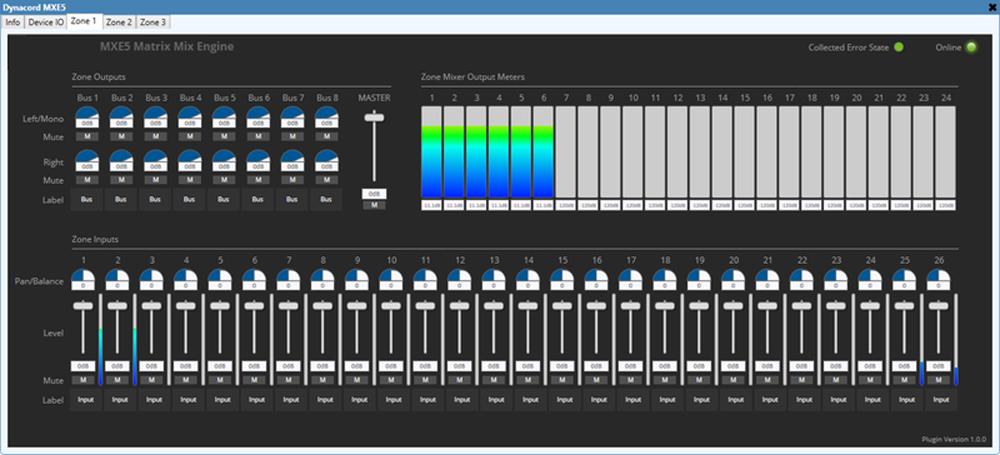Click input 24 level fader handle
Image resolution: width=1000 pixels, height=455 pixels.
pos(871,306)
